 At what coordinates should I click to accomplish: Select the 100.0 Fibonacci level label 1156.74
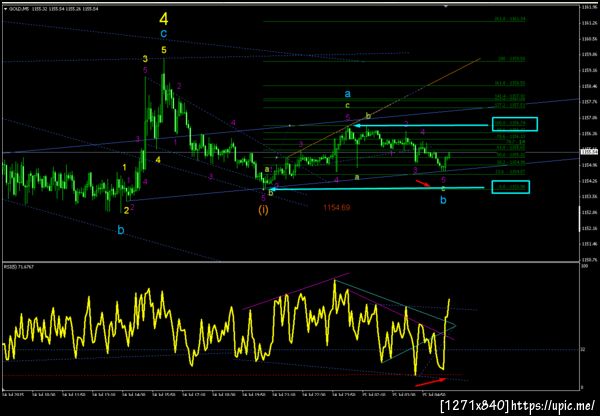pyautogui.click(x=511, y=123)
